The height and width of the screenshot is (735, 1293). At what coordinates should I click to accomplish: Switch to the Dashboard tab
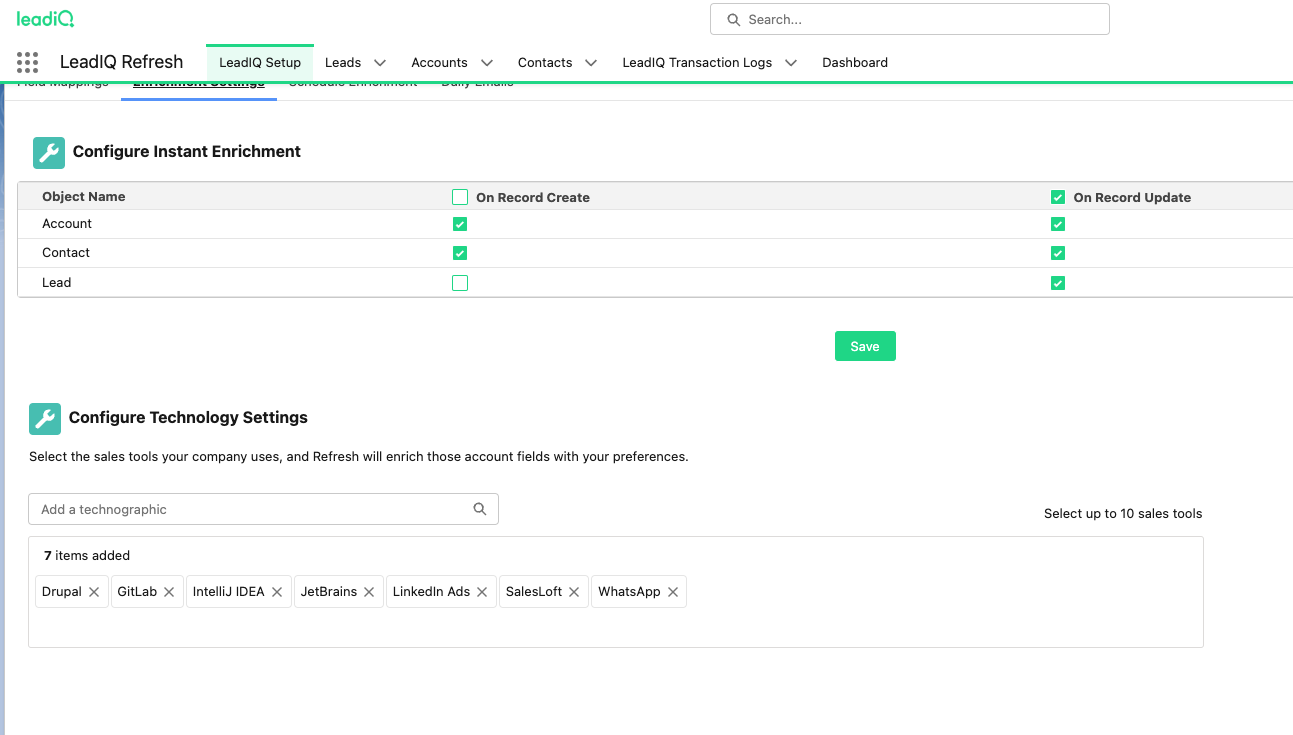click(854, 62)
